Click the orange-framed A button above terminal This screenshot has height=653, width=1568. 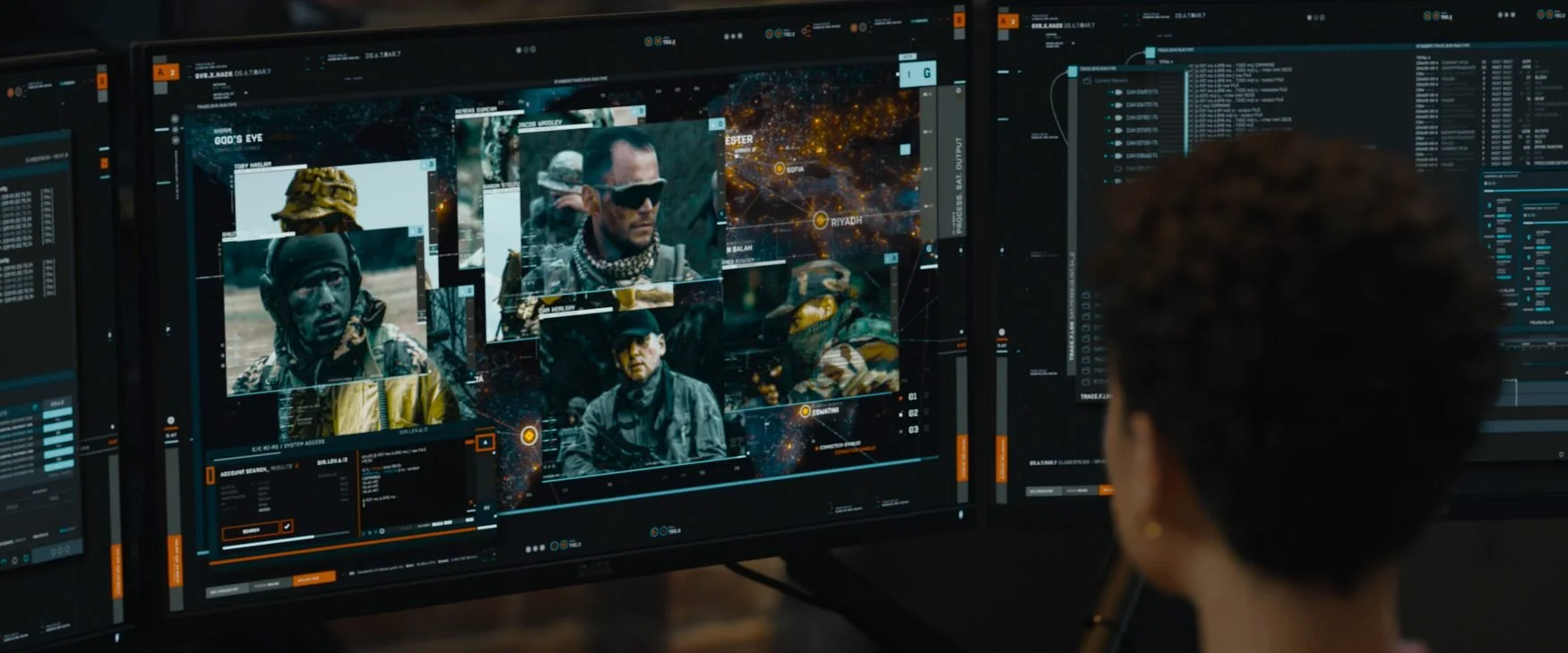pyautogui.click(x=486, y=442)
